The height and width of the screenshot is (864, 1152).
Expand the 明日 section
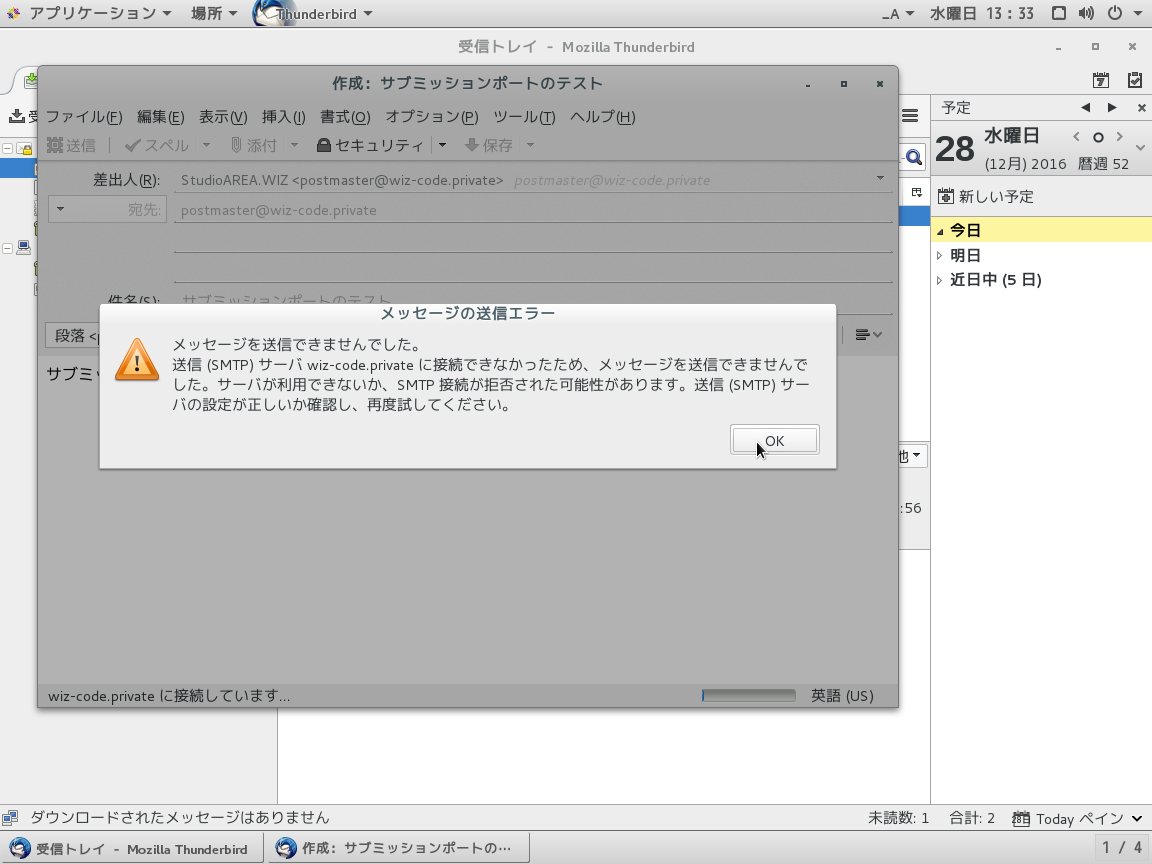coord(940,256)
